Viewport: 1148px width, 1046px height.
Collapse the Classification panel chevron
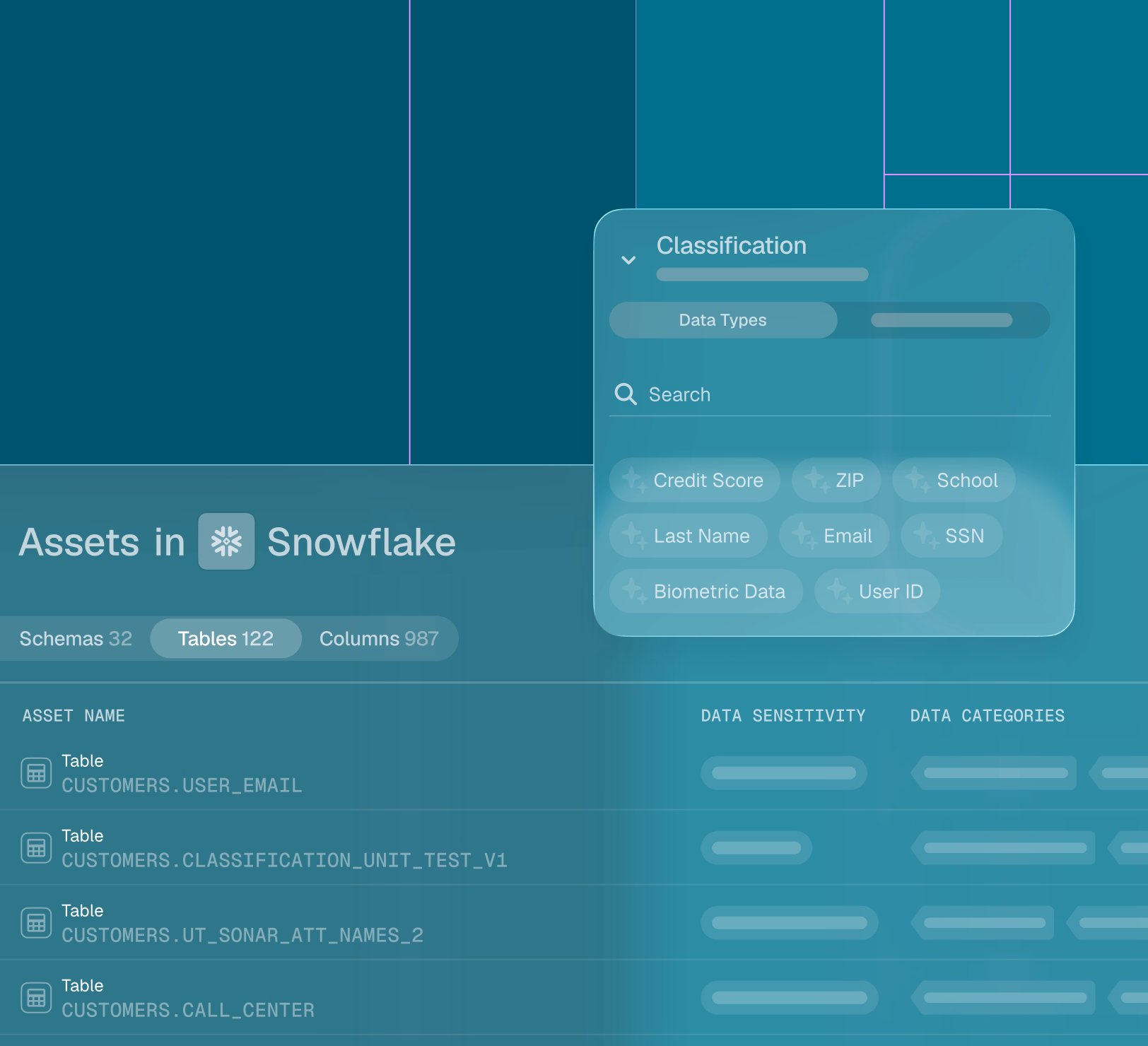tap(628, 260)
